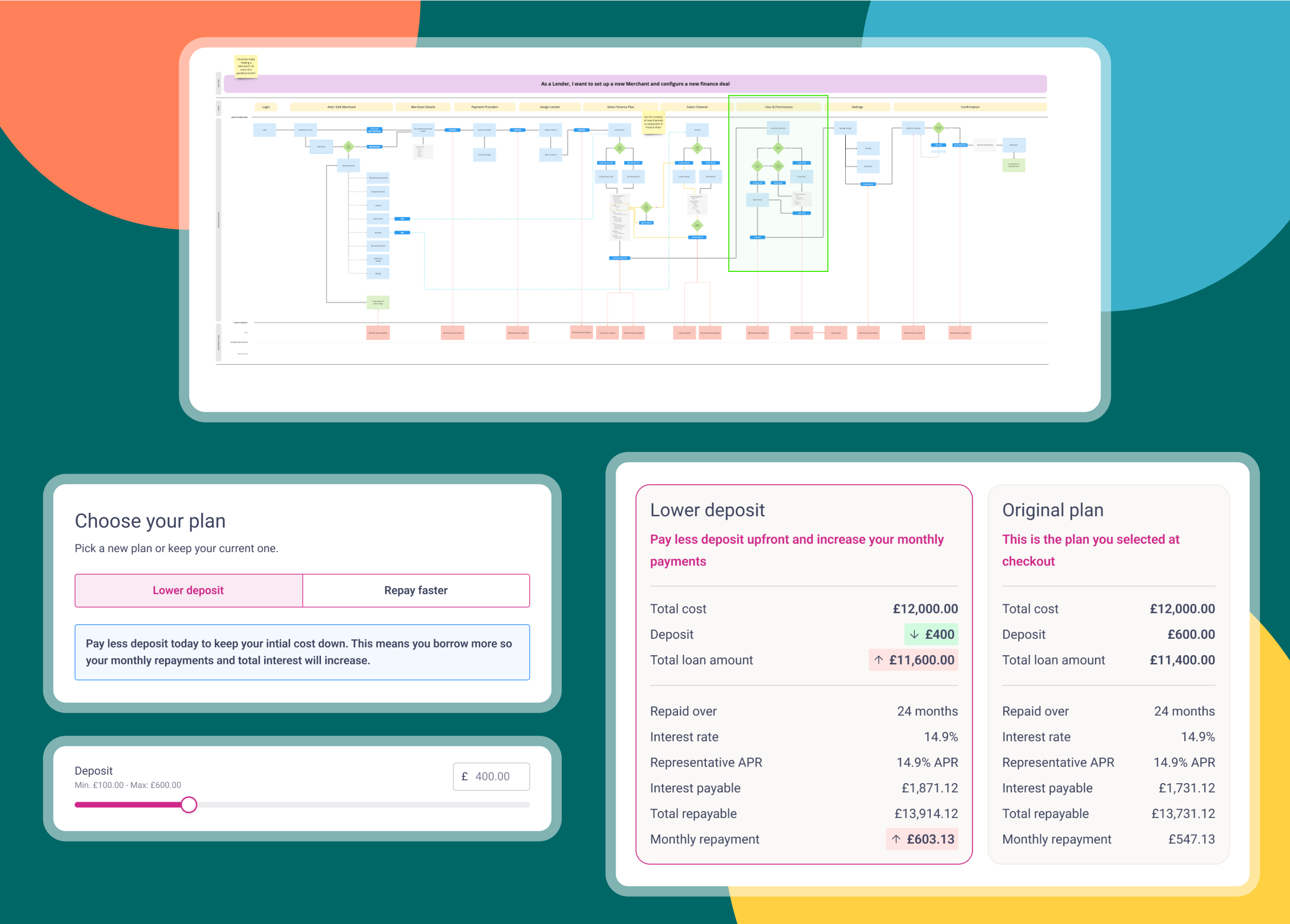Click the Add / Edit Merchant stage header

click(x=341, y=107)
